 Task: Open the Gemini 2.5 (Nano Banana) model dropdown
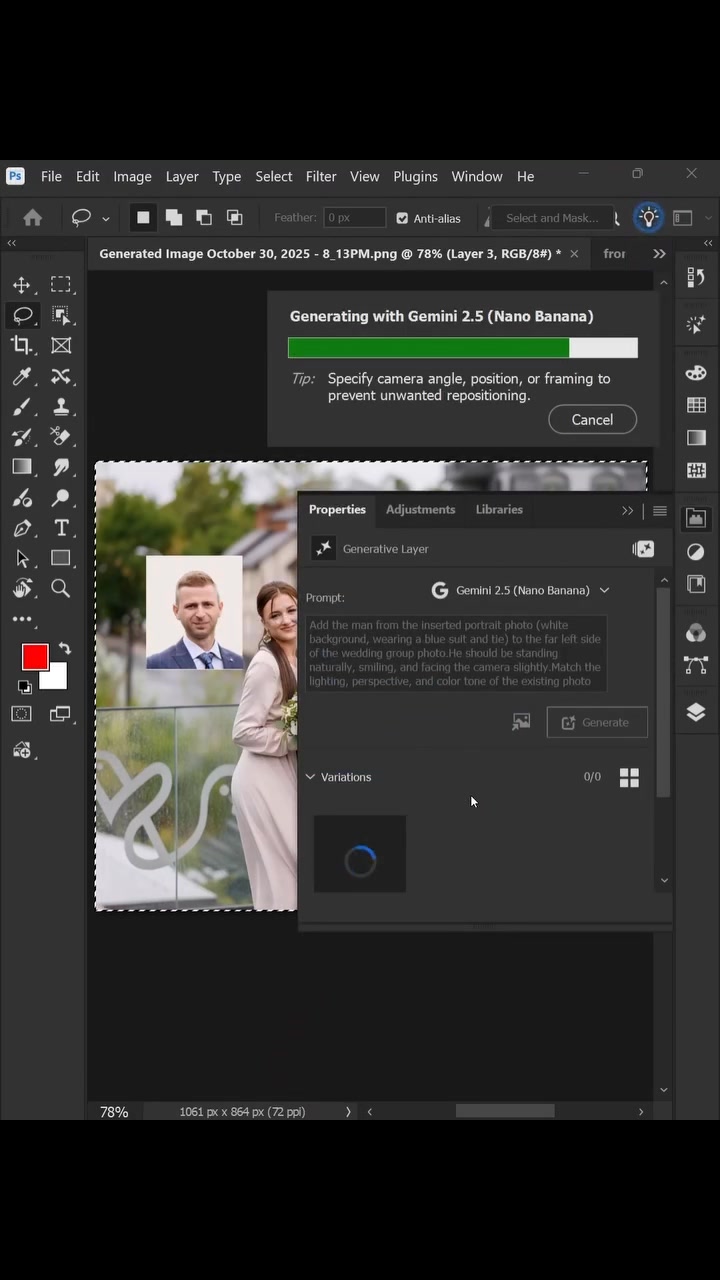click(520, 590)
